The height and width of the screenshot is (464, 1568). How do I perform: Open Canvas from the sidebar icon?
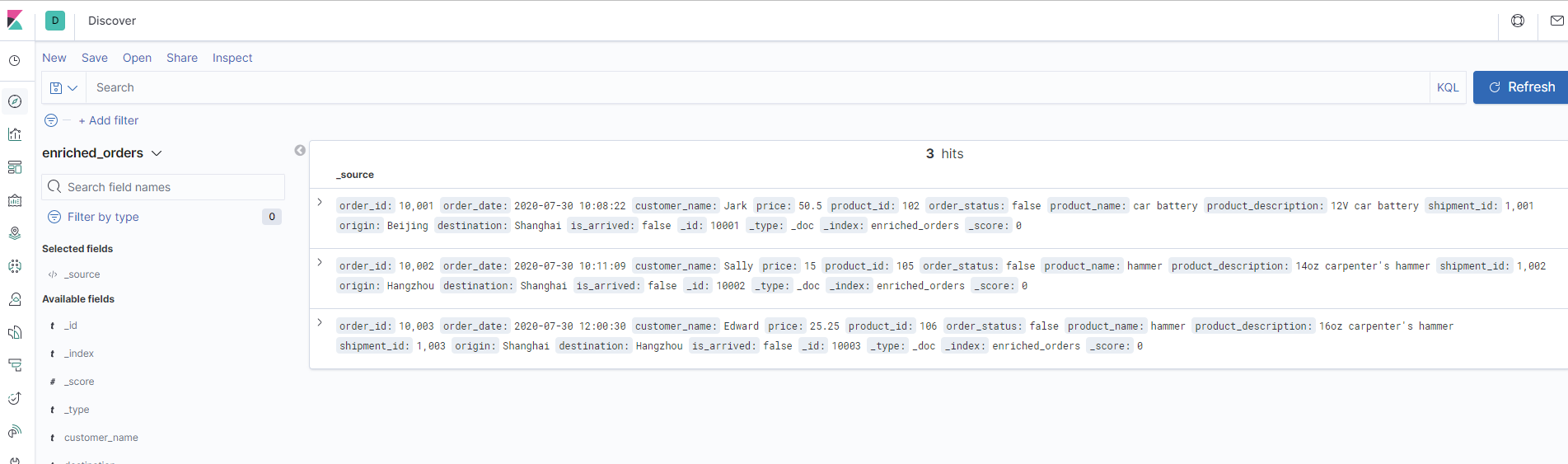[15, 200]
